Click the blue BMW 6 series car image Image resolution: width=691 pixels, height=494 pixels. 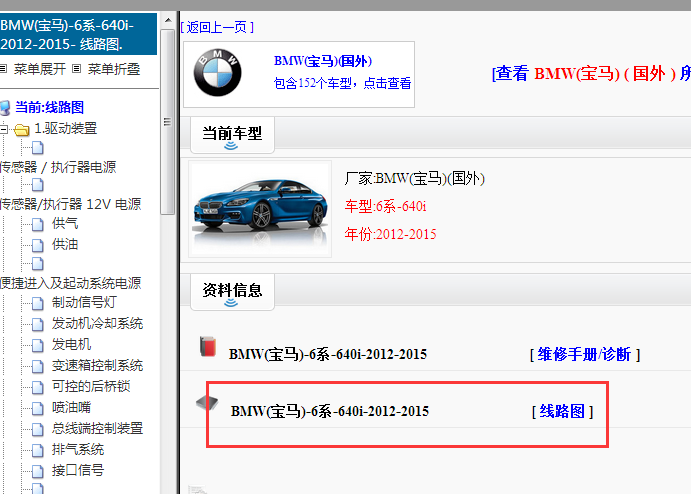click(x=260, y=209)
